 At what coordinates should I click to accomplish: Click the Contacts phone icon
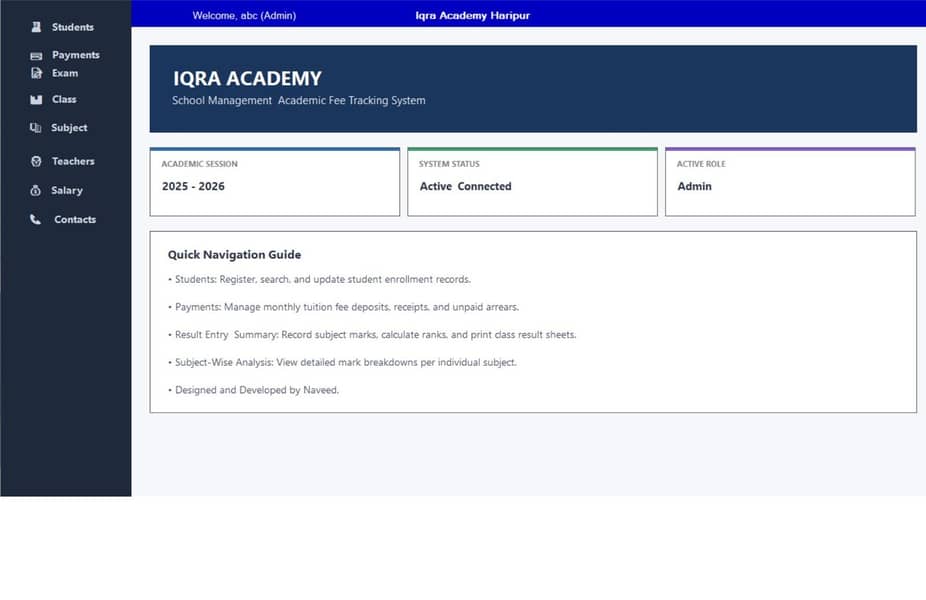pyautogui.click(x=35, y=219)
